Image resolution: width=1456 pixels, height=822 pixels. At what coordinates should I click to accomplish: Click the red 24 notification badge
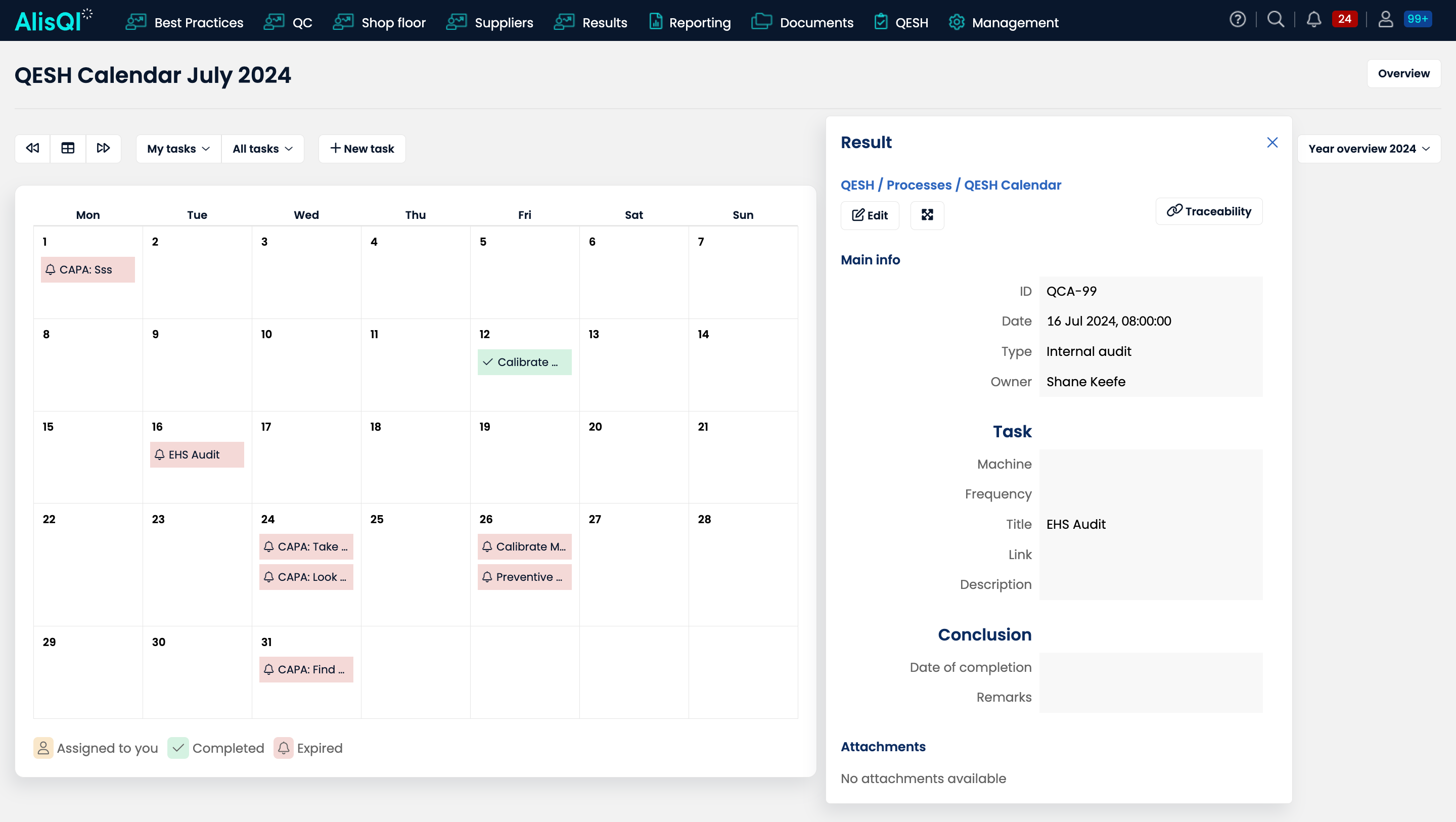pos(1345,19)
